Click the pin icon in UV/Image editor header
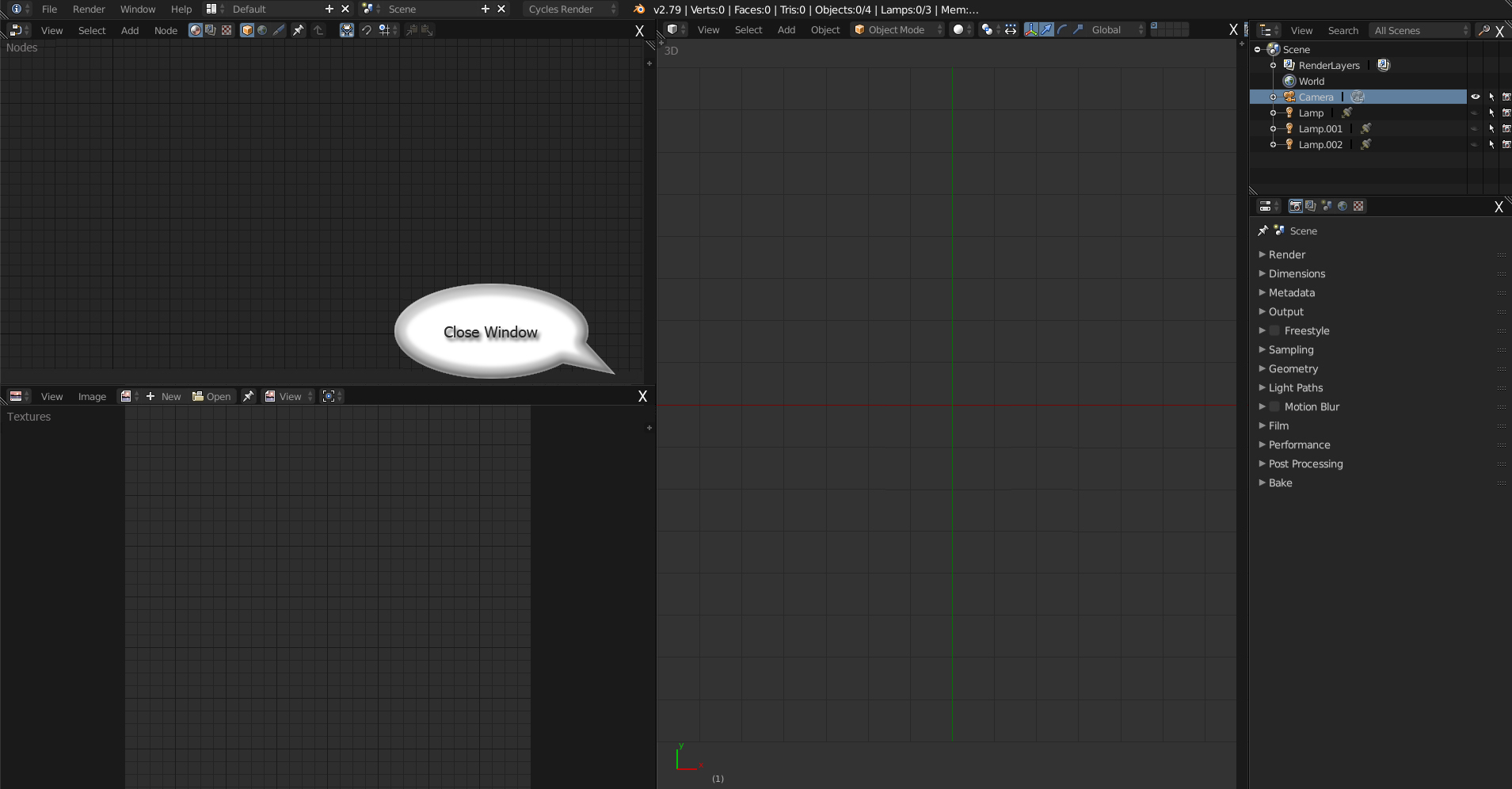Screen dimensions: 1512x789 point(248,396)
